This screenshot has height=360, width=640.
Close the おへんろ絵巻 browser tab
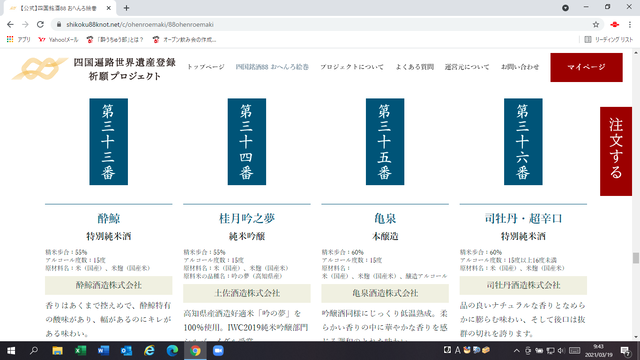pos(109,8)
